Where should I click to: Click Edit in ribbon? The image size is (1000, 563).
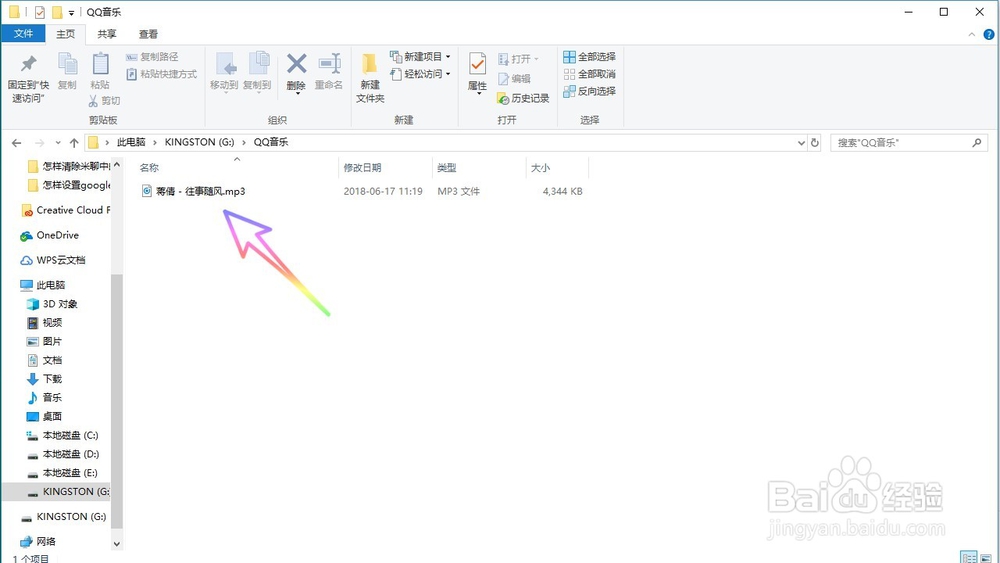(515, 78)
